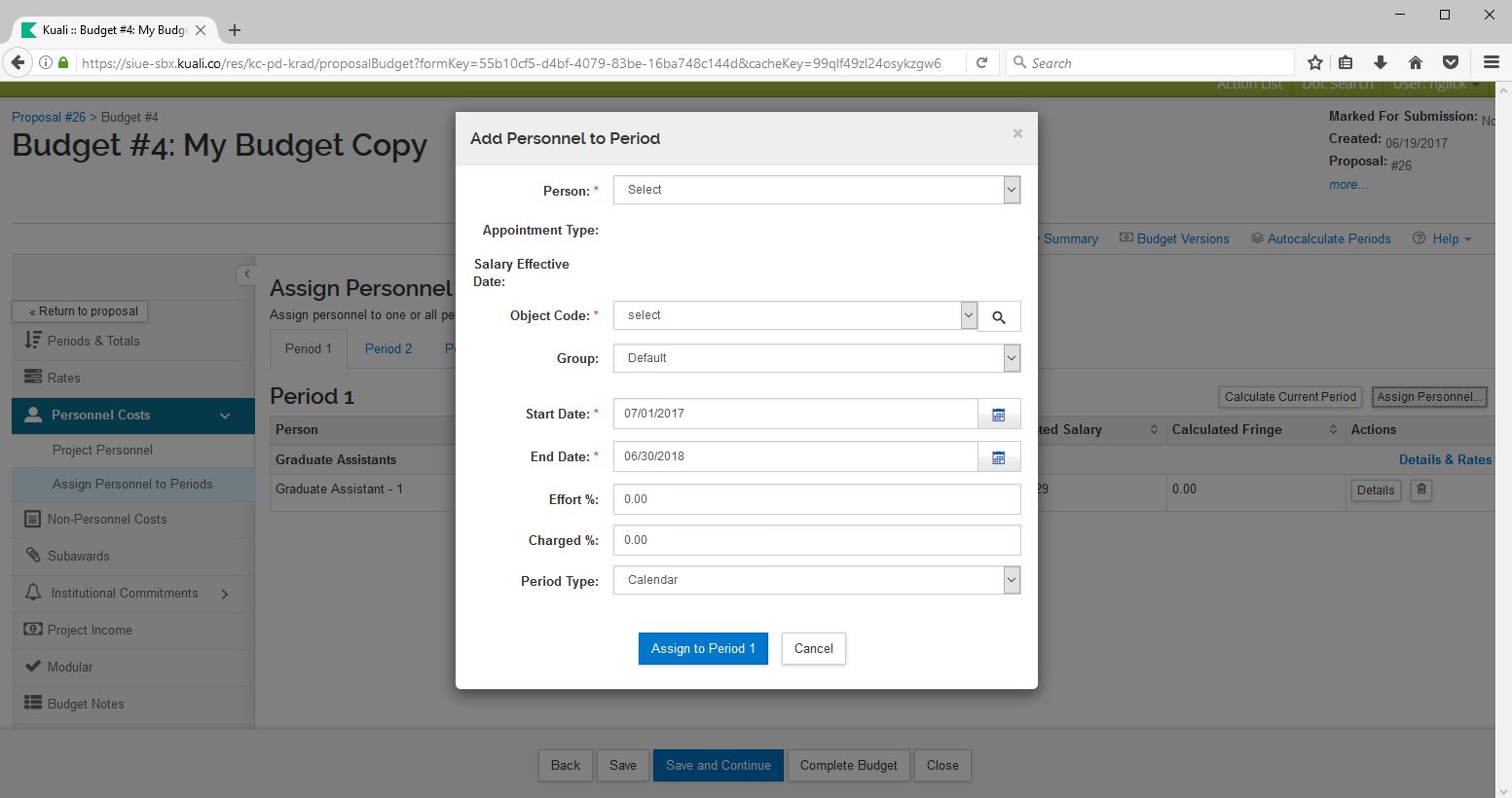Viewport: 1512px width, 798px height.
Task: Click the Firefox bookmark star icon
Action: 1315,62
